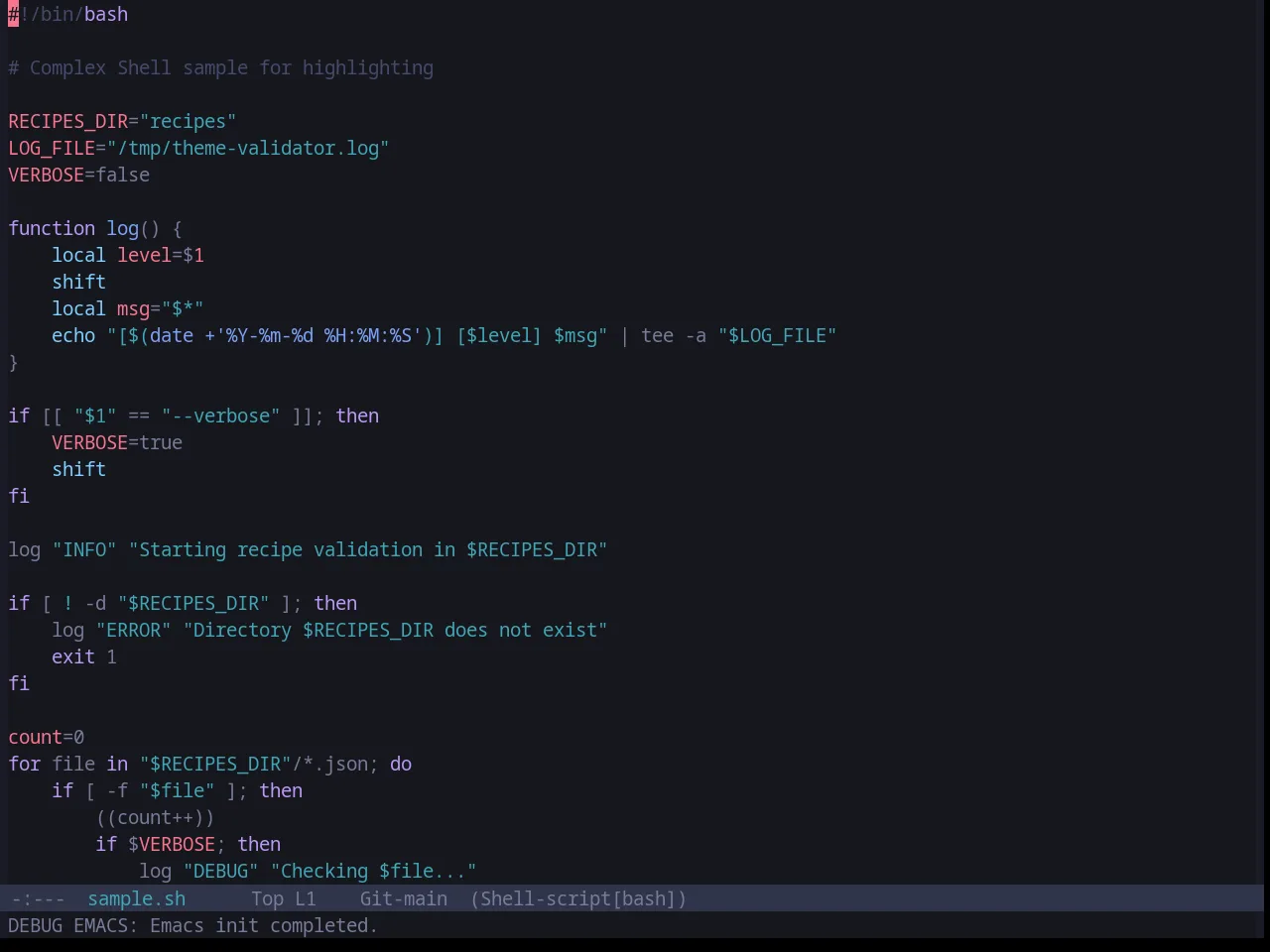This screenshot has width=1270, height=952.
Task: Click 'local msg="$*"' line
Action: (128, 308)
